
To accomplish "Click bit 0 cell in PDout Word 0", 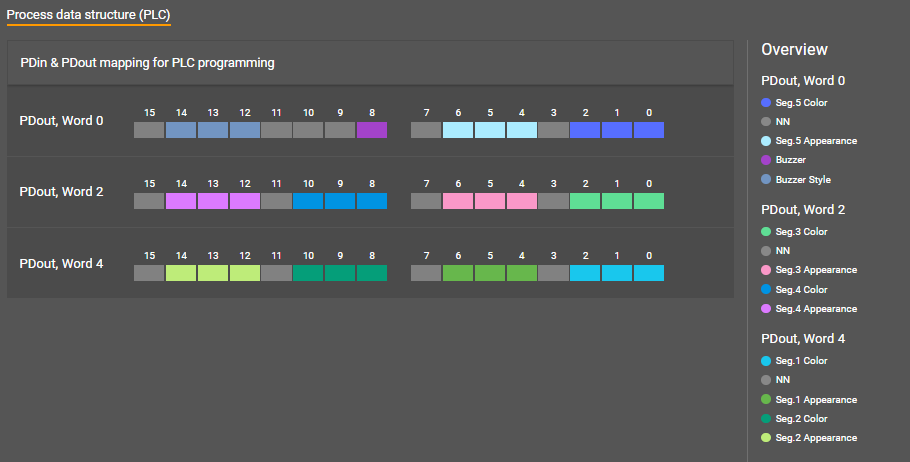I will tap(649, 130).
